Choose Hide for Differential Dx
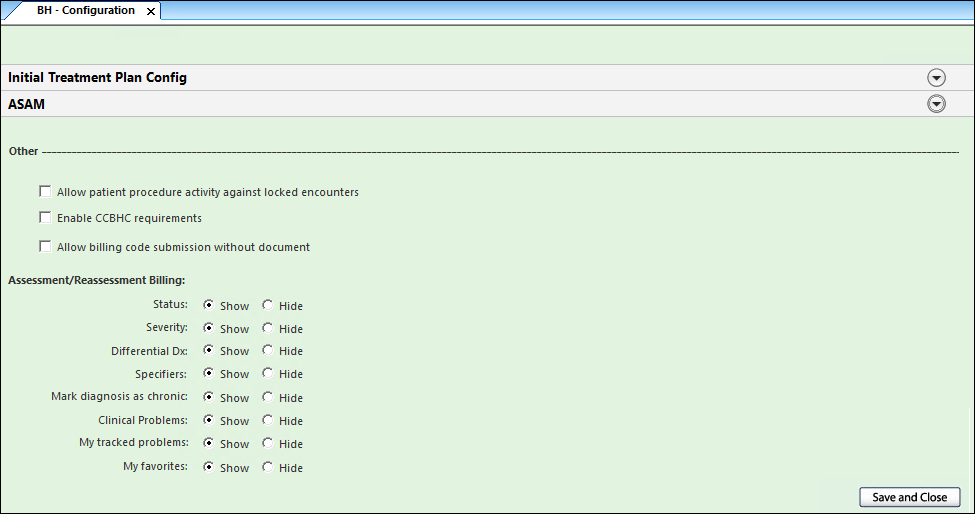This screenshot has height=514, width=975. pos(268,350)
